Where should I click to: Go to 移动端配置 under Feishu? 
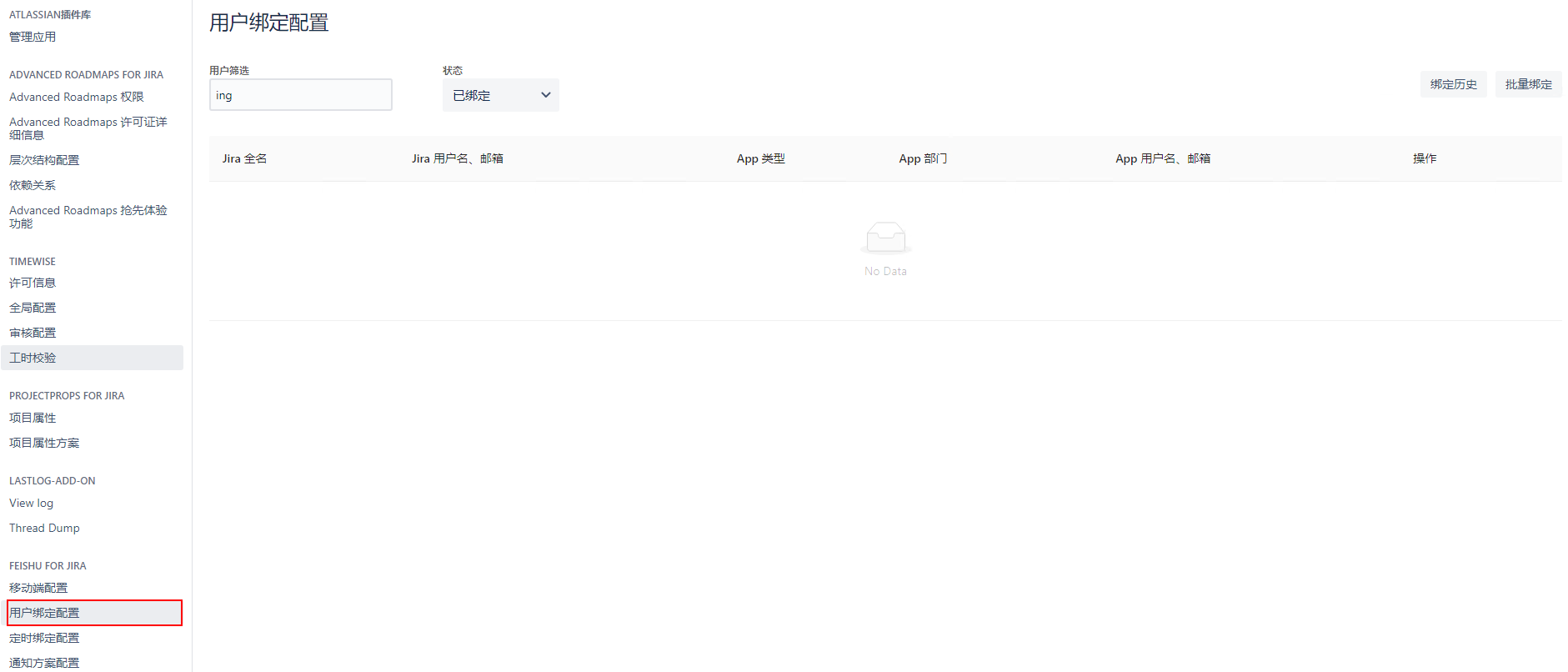38,588
